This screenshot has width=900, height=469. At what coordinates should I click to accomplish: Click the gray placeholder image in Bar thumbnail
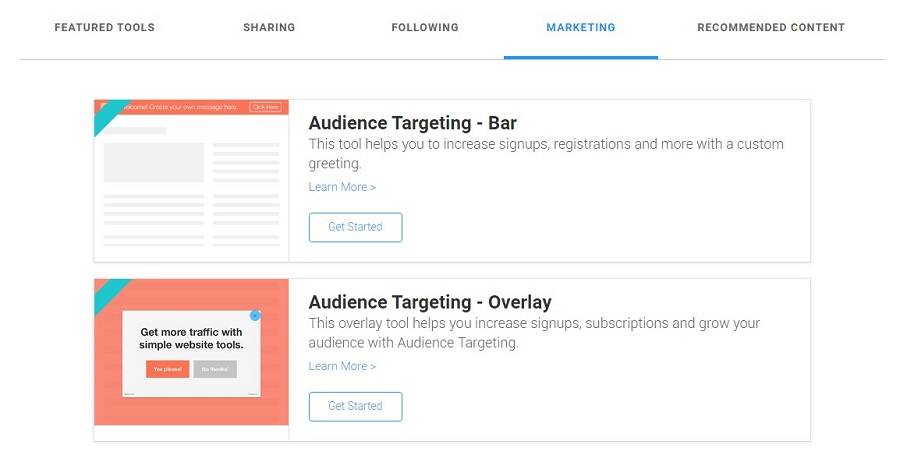pos(154,162)
